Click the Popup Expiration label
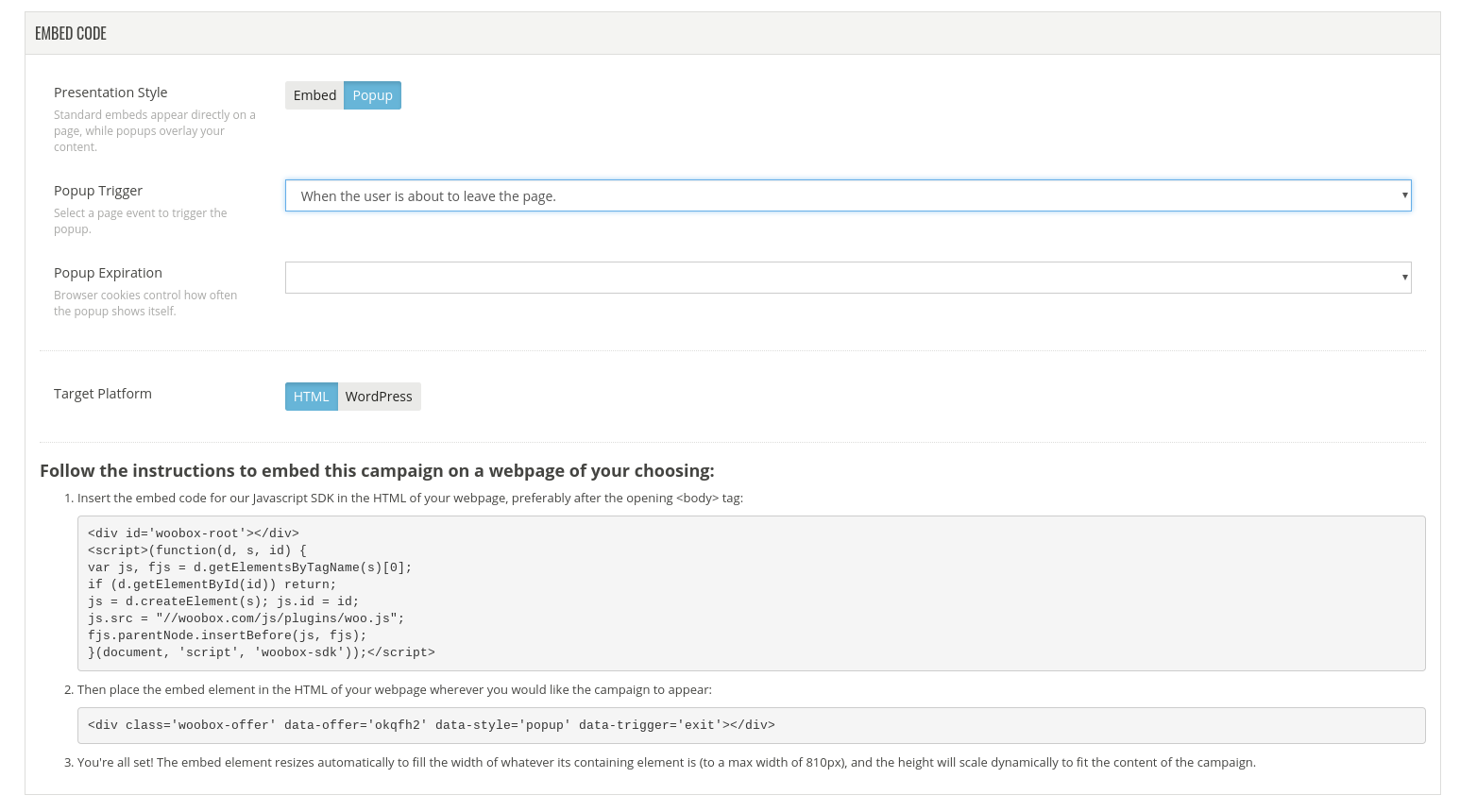1460x812 pixels. click(108, 273)
